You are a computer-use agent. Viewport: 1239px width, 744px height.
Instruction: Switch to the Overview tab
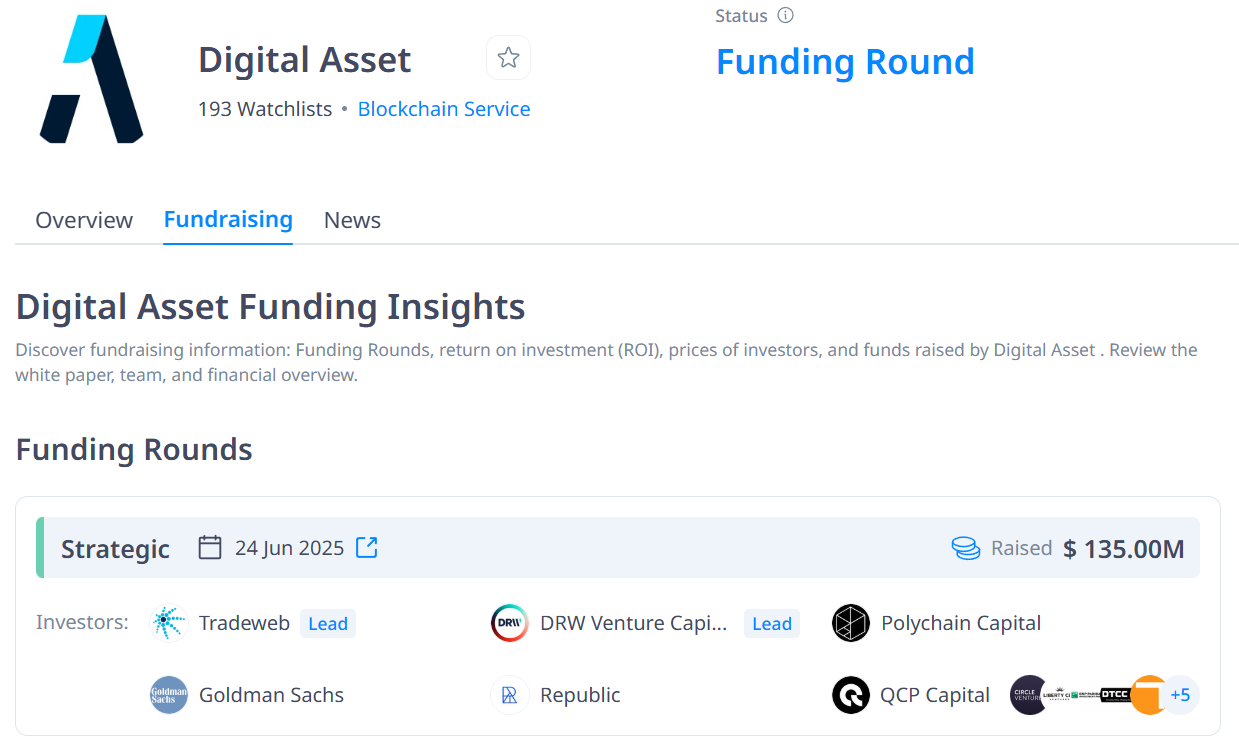tap(84, 220)
